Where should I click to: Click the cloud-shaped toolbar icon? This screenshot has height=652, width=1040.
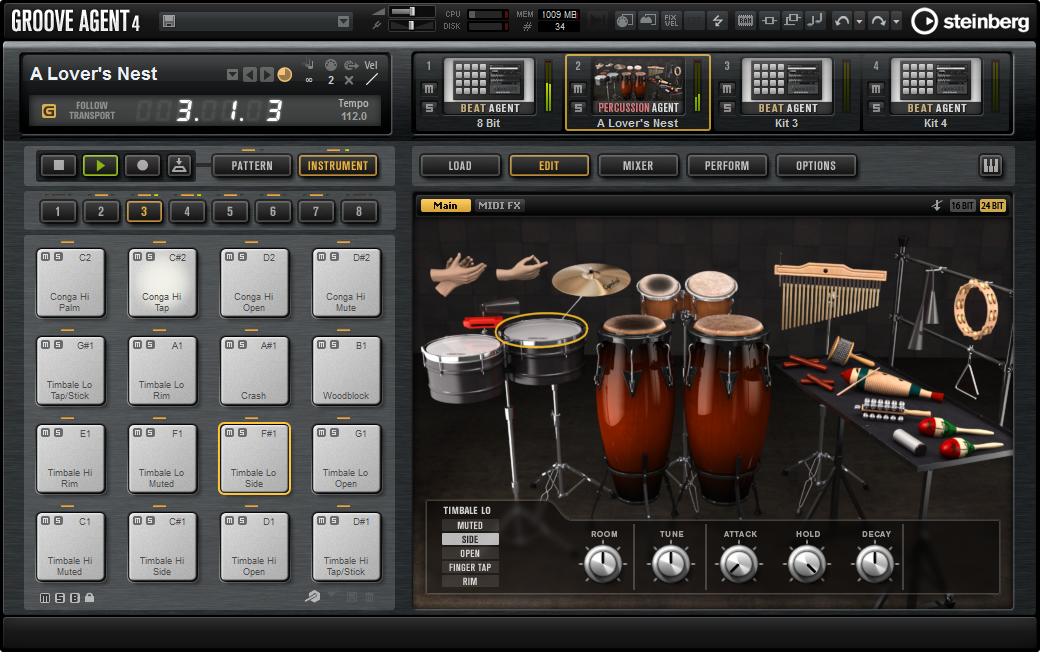(x=648, y=21)
